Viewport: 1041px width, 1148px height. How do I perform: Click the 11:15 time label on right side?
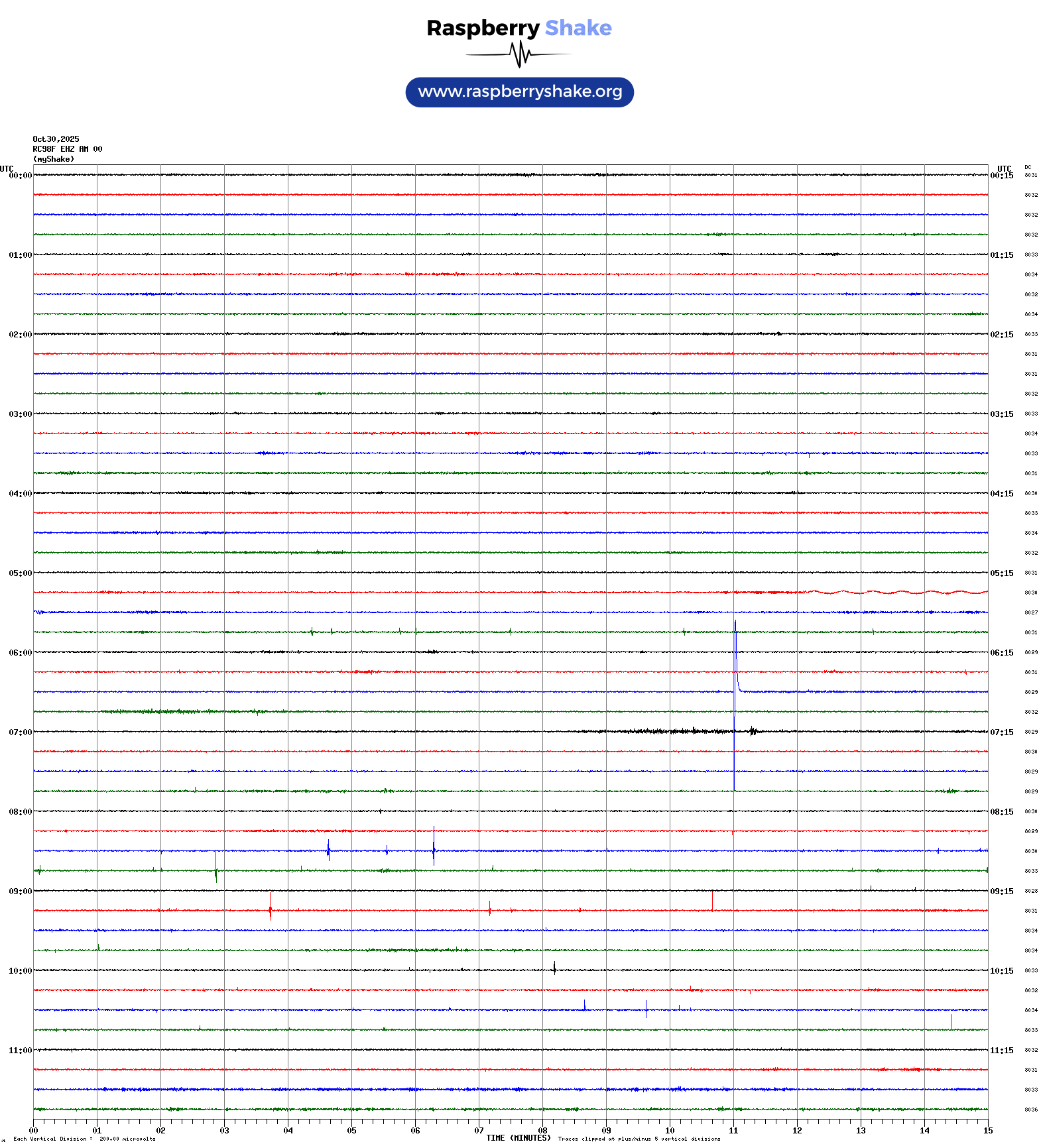click(1001, 1051)
